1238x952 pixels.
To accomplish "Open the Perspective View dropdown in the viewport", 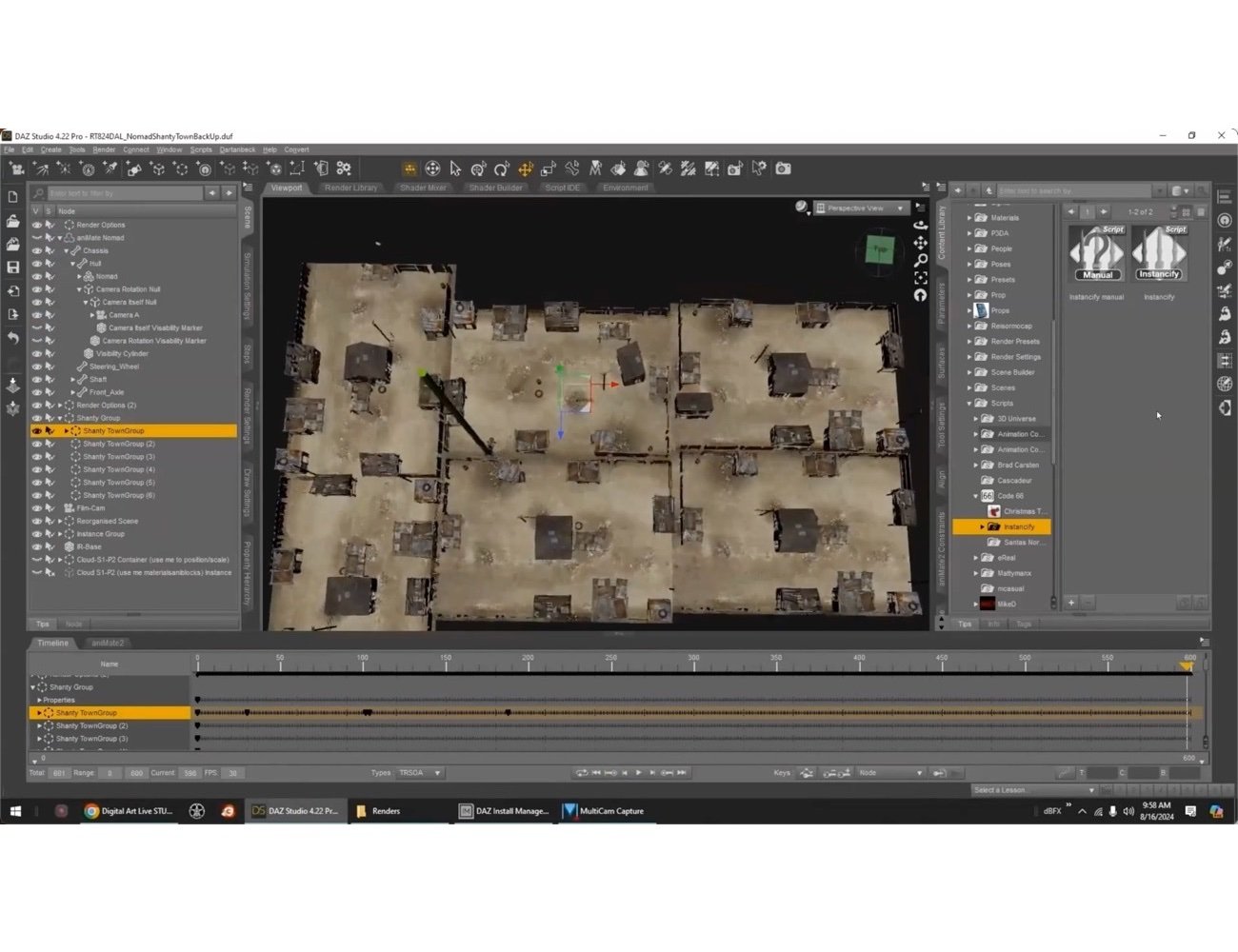I will pos(860,208).
